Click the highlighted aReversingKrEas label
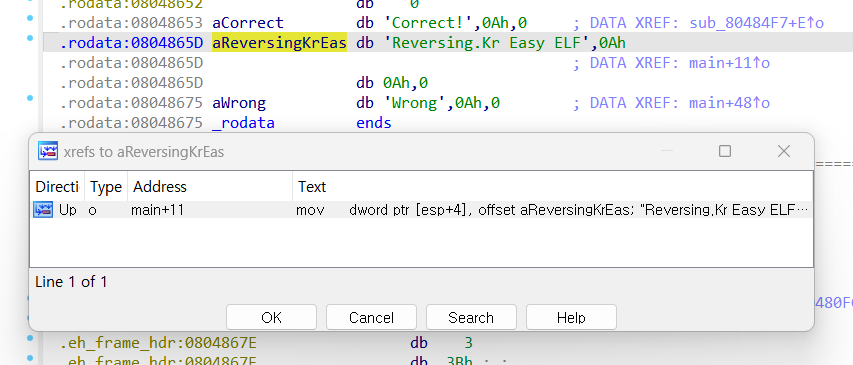The width and height of the screenshot is (853, 365). click(279, 43)
